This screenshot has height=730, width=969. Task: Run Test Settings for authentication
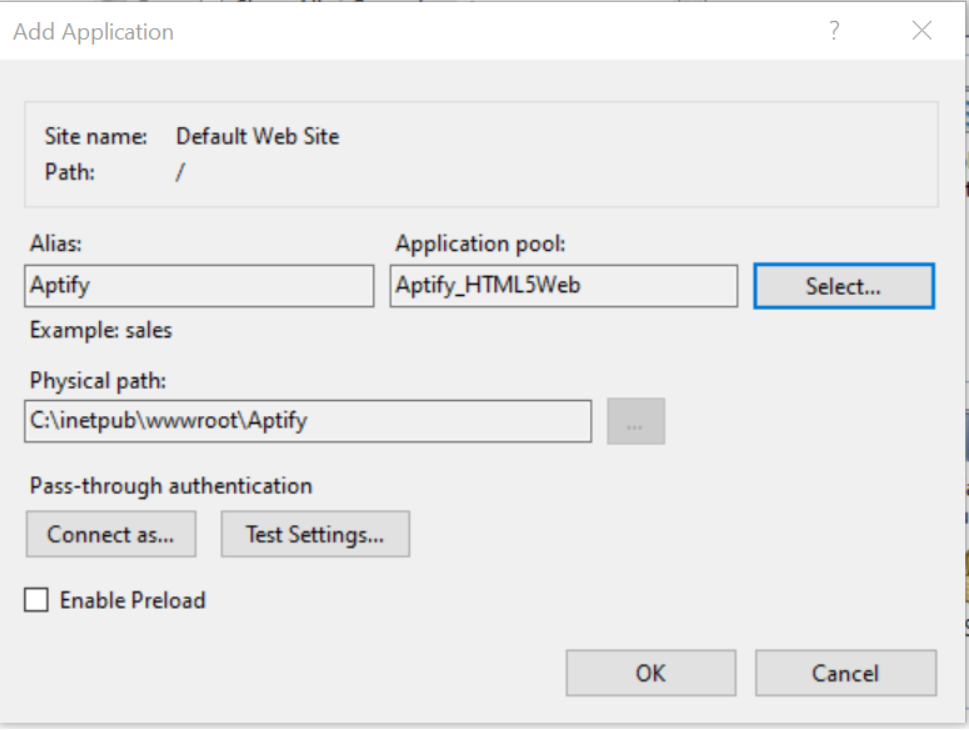[x=315, y=534]
